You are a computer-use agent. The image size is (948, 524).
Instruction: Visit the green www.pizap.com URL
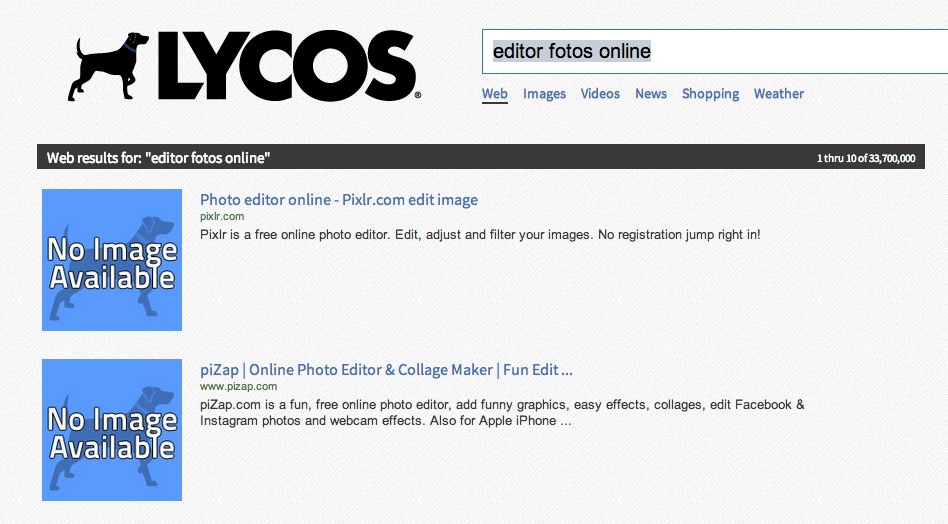tap(238, 386)
